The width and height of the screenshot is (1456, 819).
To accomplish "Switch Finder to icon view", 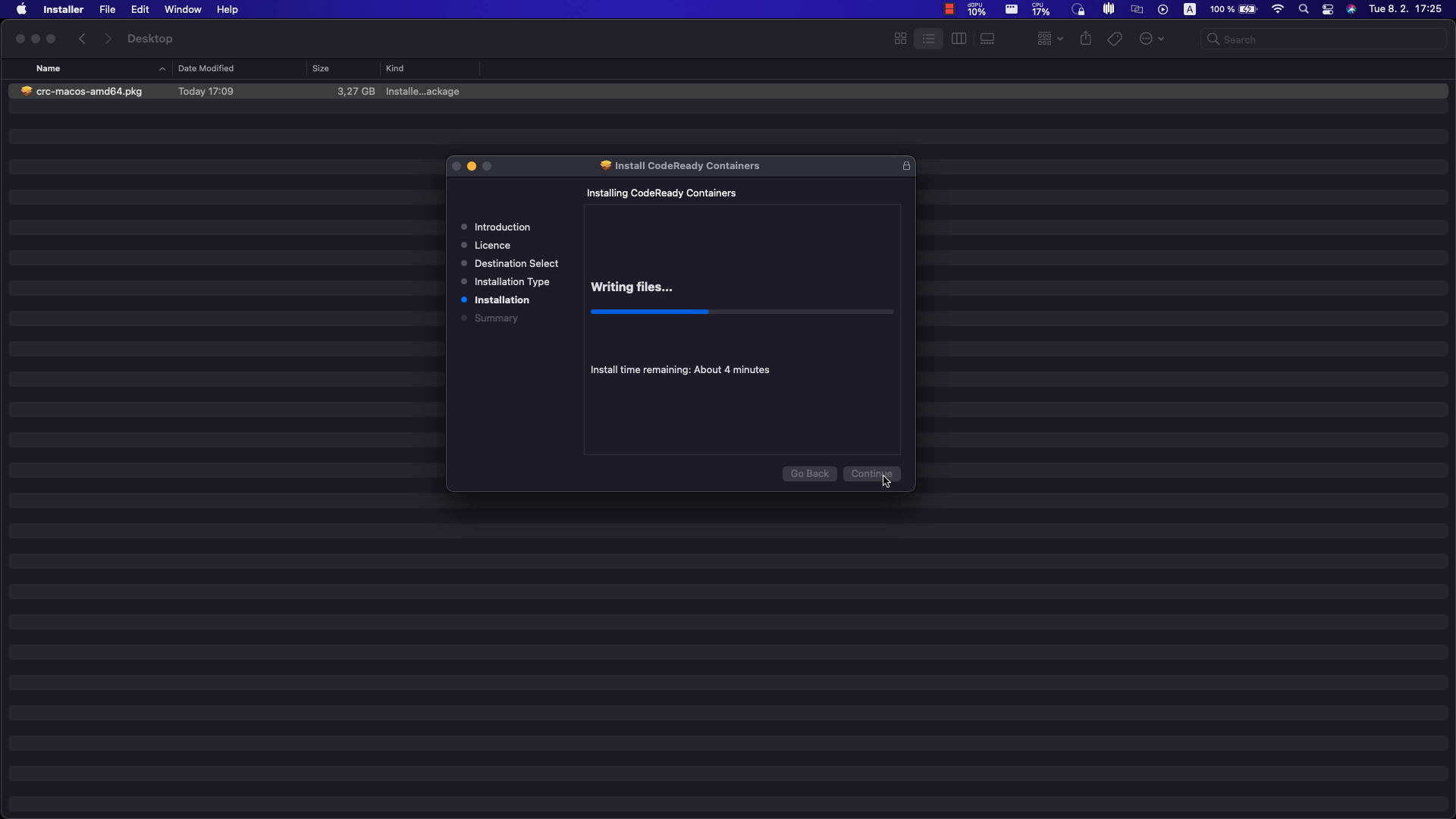I will pyautogui.click(x=900, y=38).
